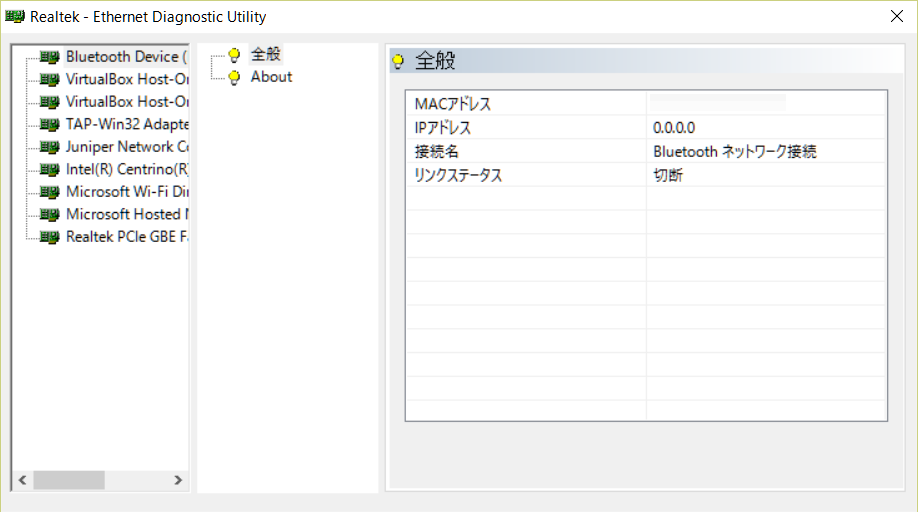Click the 切断 link status value
Image resolution: width=918 pixels, height=512 pixels.
(668, 175)
